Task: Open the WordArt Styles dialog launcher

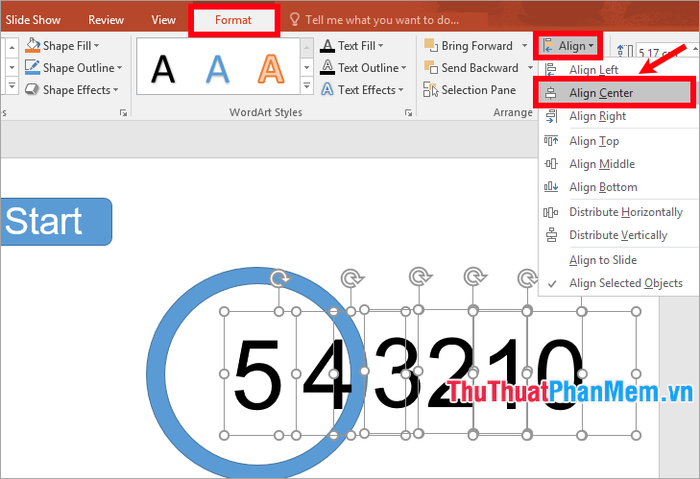Action: pos(408,112)
